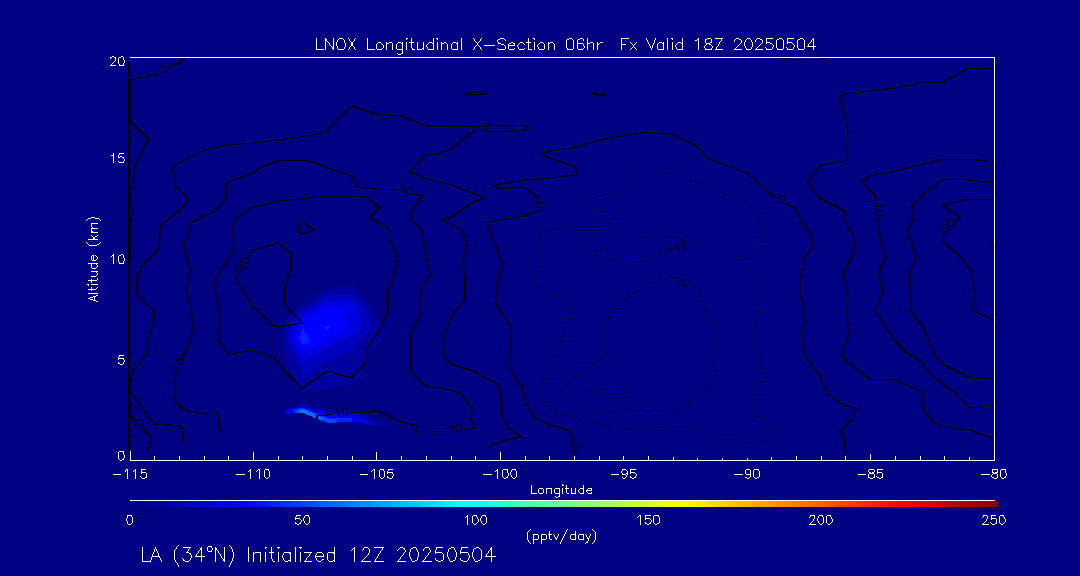
Task: Click the rainbow color scale bar
Action: 563,504
